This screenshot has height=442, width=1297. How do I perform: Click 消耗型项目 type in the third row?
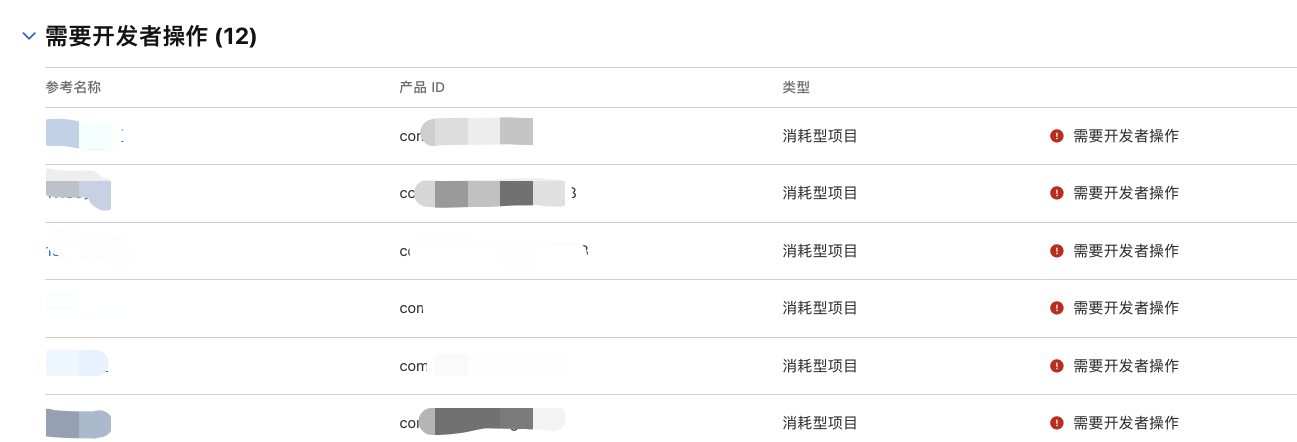(820, 251)
